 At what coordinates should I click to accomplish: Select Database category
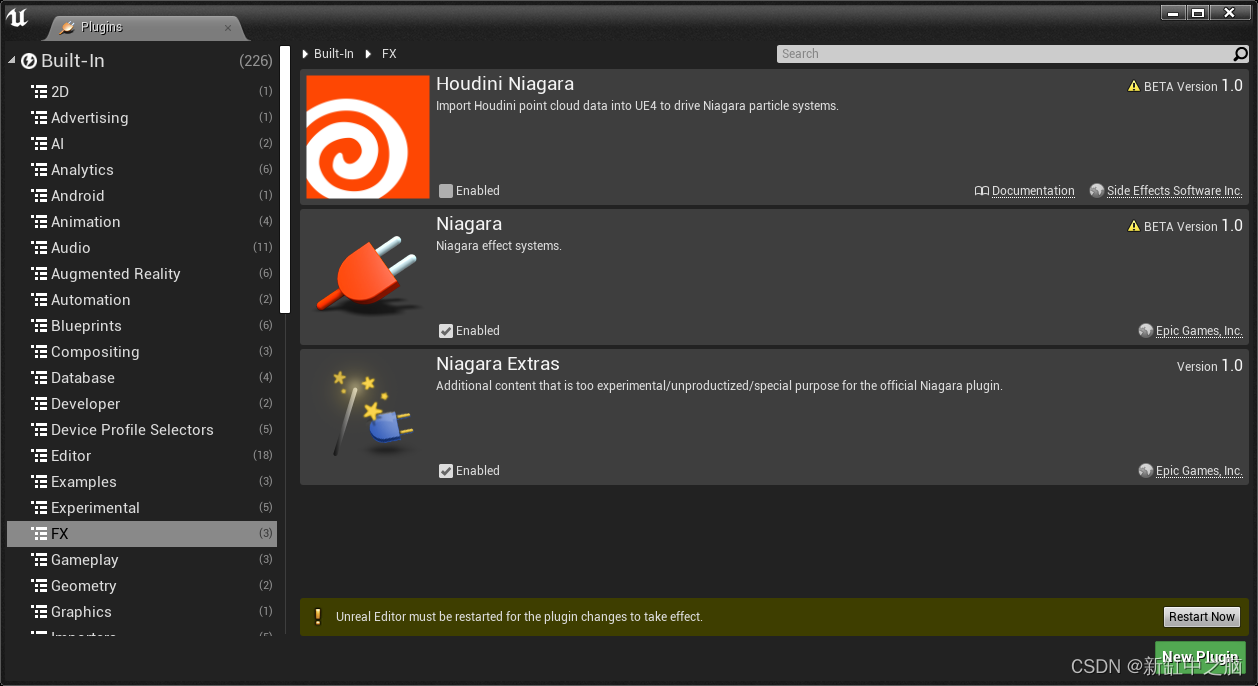coord(142,378)
